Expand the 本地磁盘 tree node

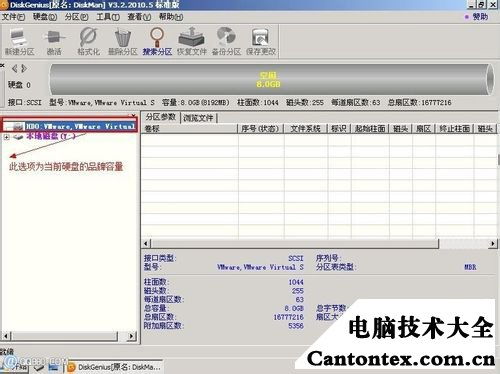point(6,137)
